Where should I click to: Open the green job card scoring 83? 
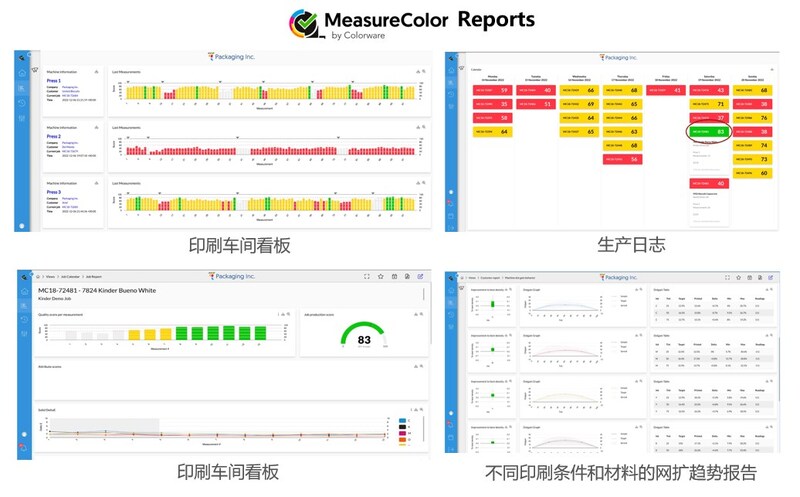click(709, 132)
